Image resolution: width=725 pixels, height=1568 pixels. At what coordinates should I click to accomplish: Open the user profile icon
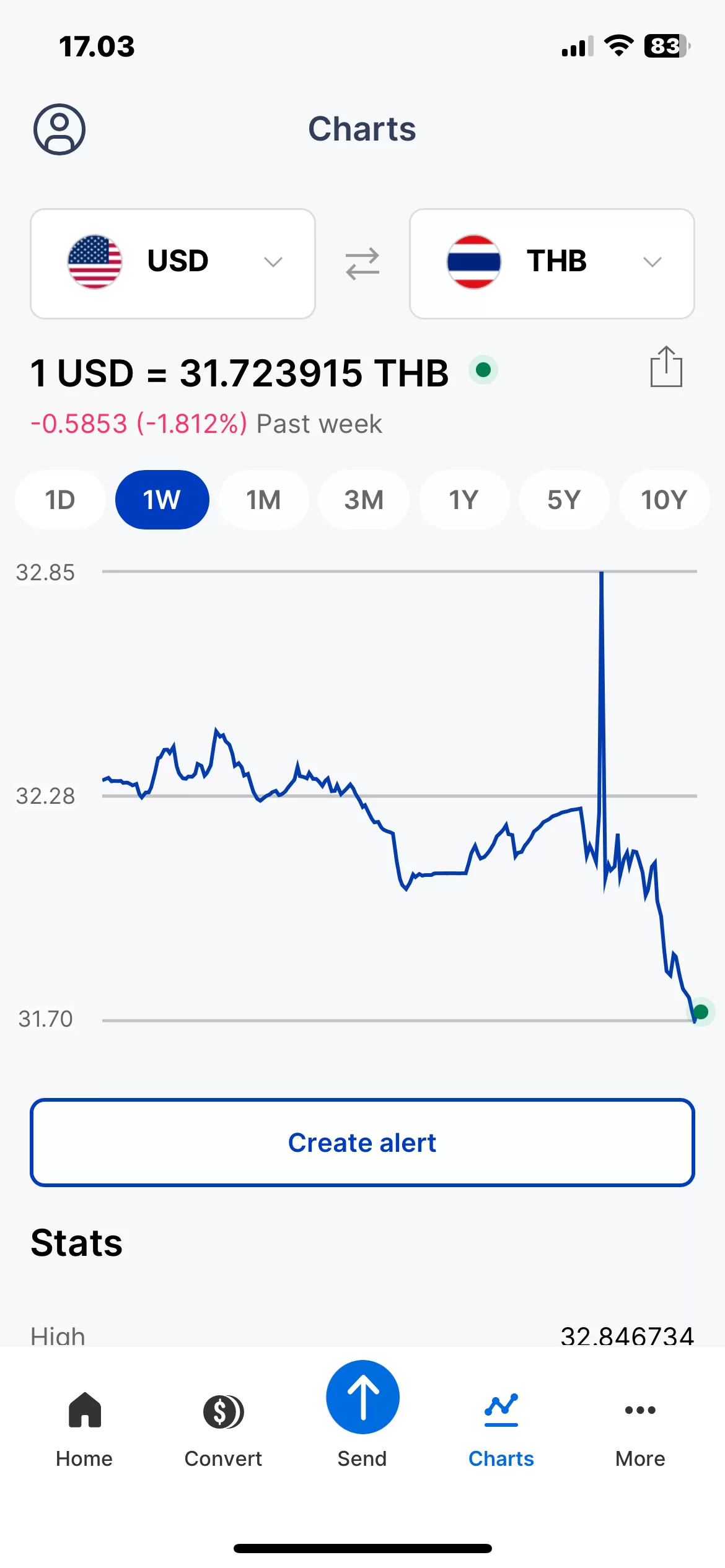[x=59, y=129]
